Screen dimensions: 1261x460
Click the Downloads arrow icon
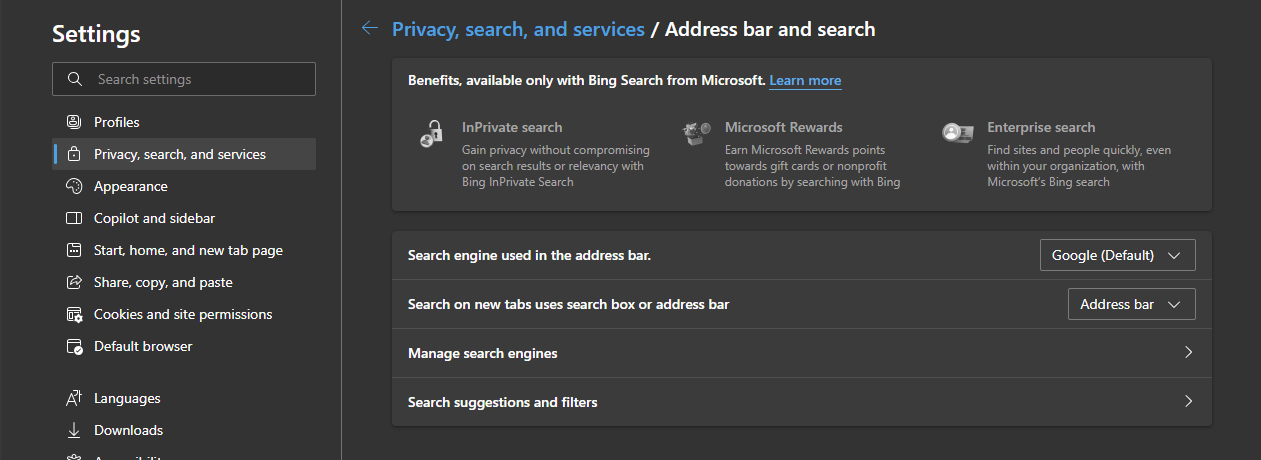point(74,430)
